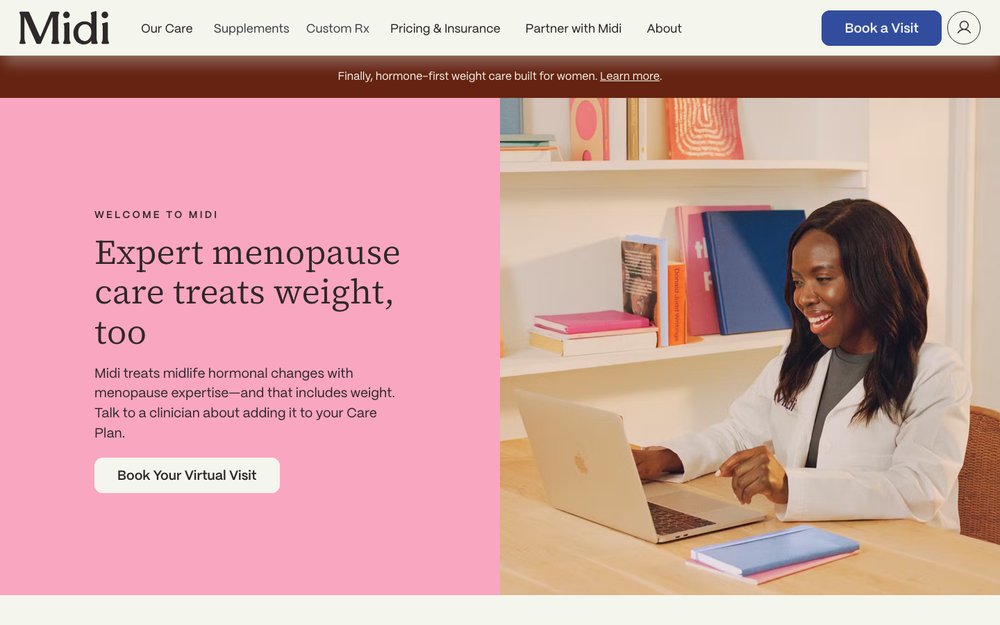The width and height of the screenshot is (1000, 625).
Task: Click Book Your Virtual Visit button
Action: [187, 475]
